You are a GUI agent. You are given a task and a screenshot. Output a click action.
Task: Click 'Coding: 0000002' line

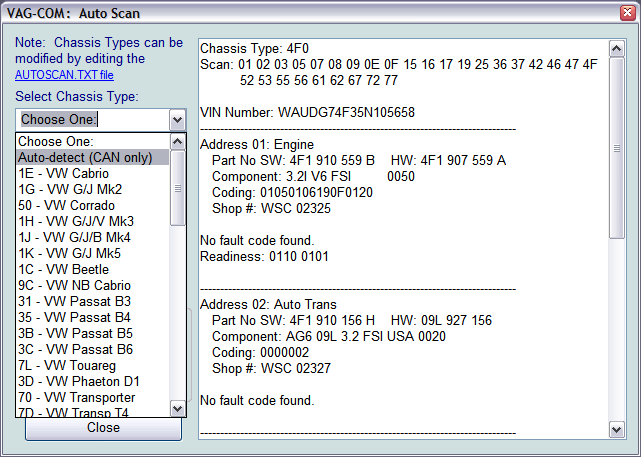click(x=260, y=352)
